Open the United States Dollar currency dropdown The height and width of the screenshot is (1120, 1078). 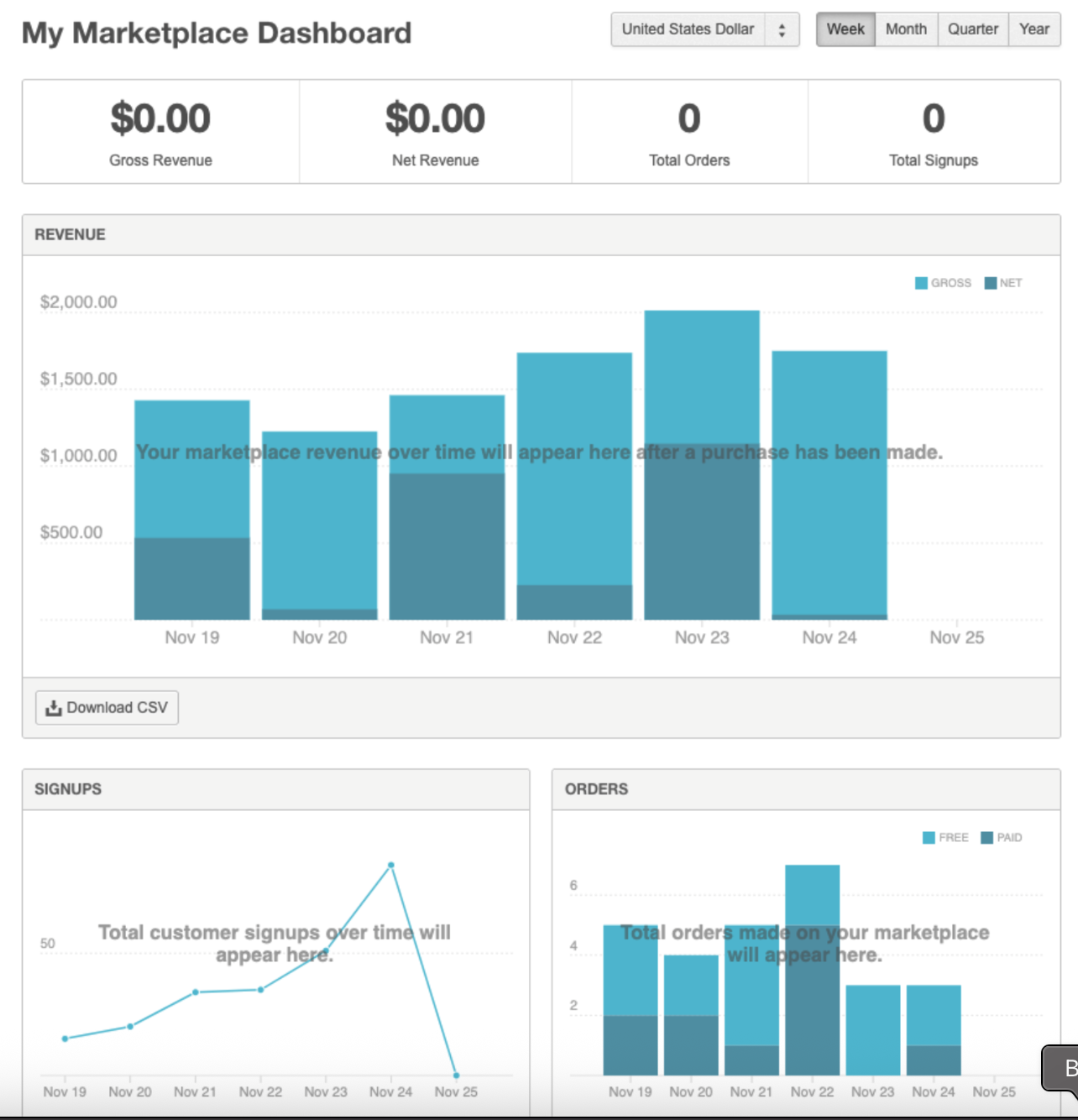click(x=688, y=29)
